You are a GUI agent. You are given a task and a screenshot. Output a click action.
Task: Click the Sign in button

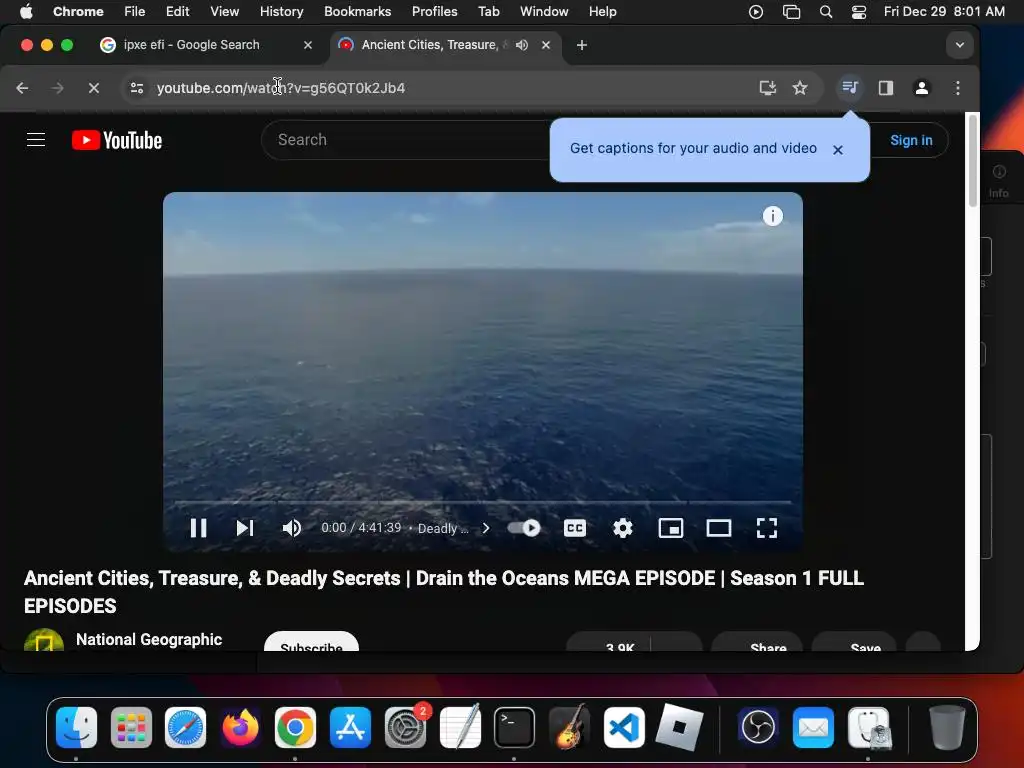pos(911,140)
